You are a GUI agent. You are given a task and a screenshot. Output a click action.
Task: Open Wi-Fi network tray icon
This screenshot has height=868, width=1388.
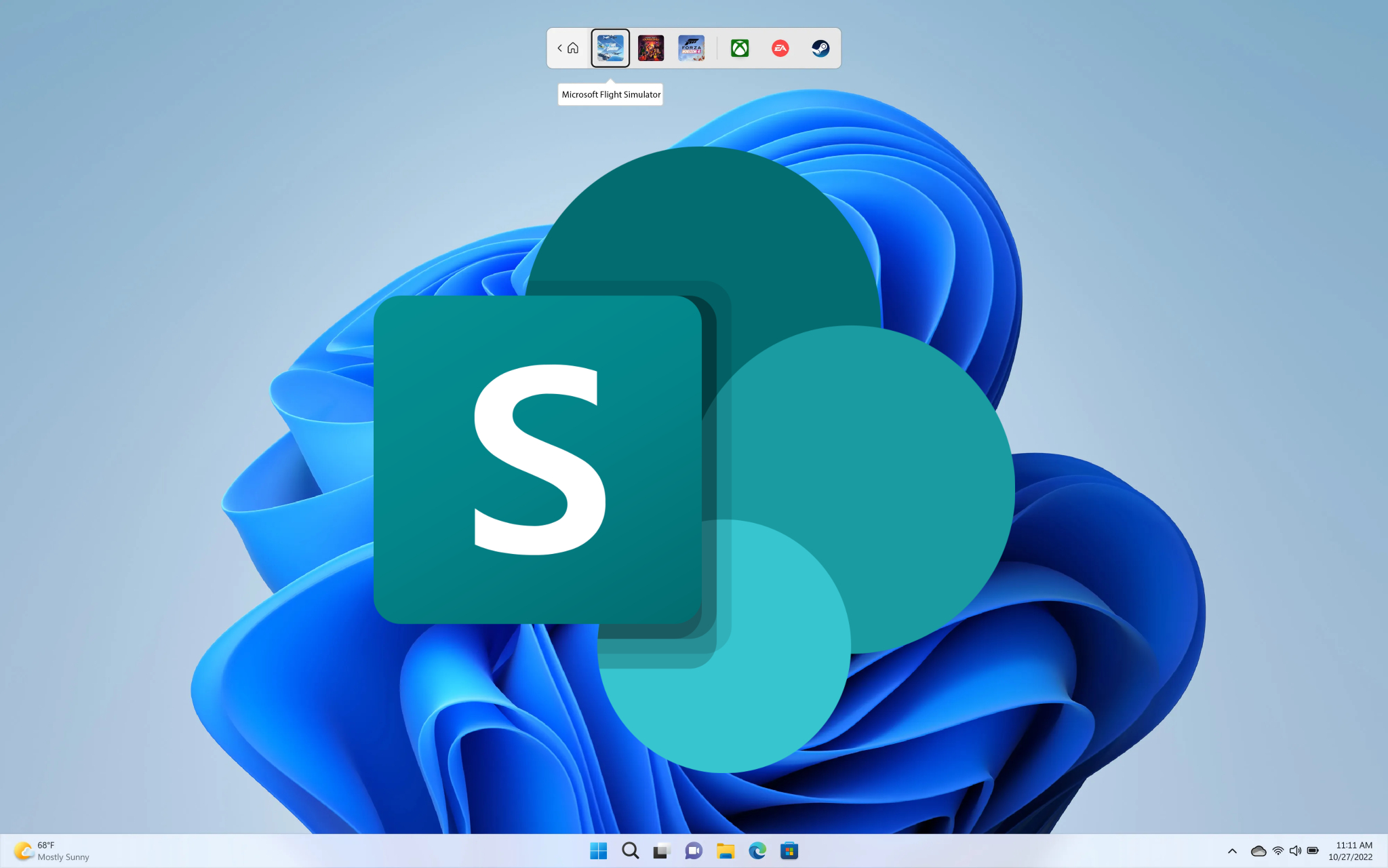pyautogui.click(x=1278, y=851)
